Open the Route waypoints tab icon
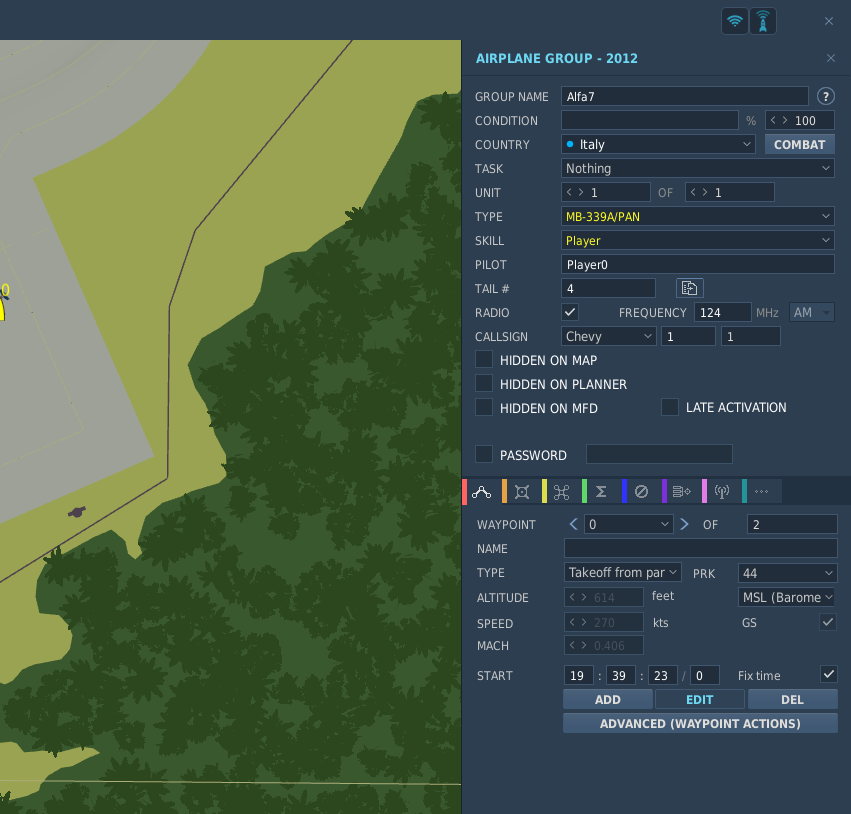The height and width of the screenshot is (814, 851). [x=481, y=492]
